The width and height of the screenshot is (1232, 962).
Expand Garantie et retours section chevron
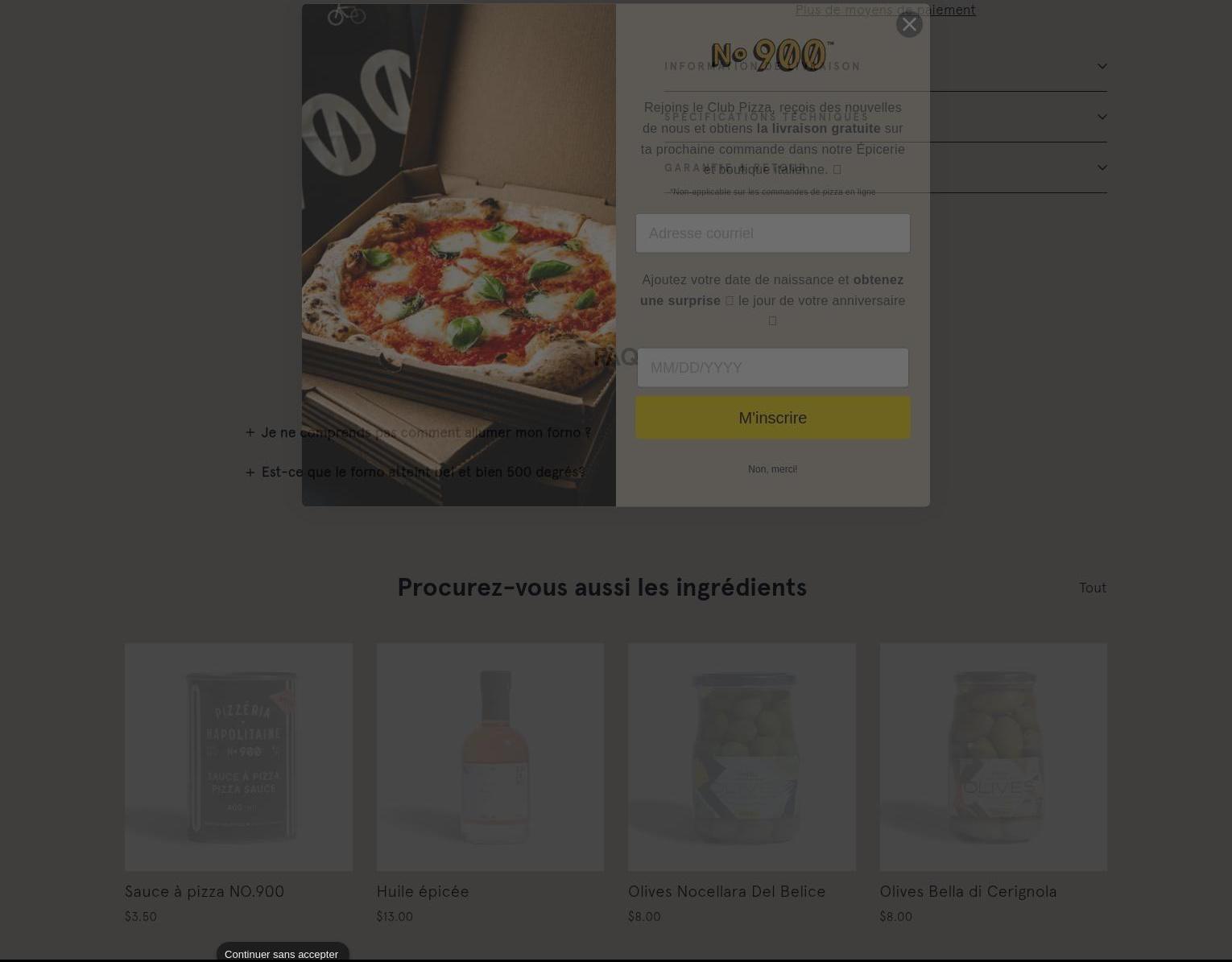[x=1102, y=167]
